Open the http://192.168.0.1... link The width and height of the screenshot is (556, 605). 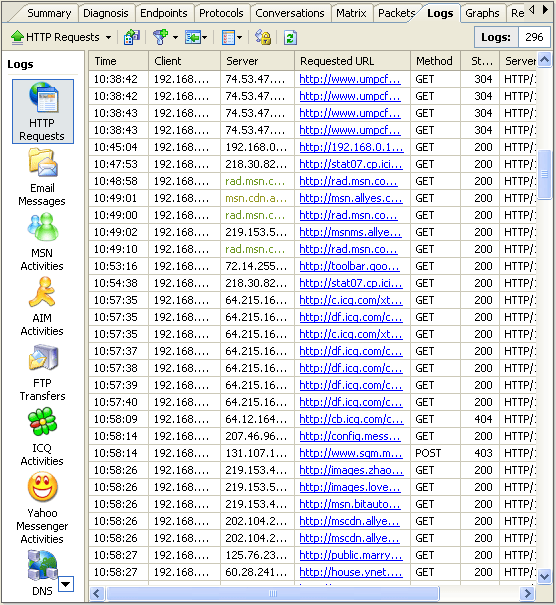point(352,147)
